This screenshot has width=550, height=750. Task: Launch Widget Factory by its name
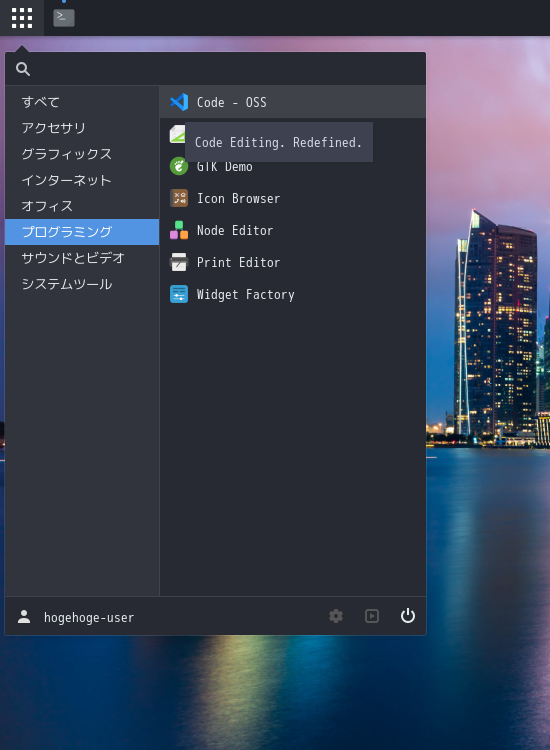click(245, 295)
